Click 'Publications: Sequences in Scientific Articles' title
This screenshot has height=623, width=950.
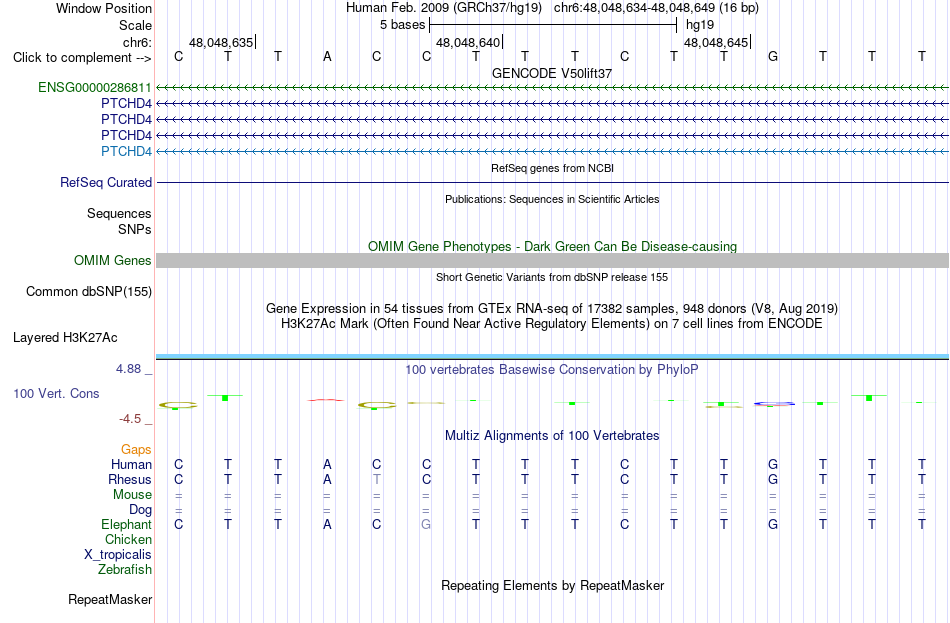(x=552, y=199)
